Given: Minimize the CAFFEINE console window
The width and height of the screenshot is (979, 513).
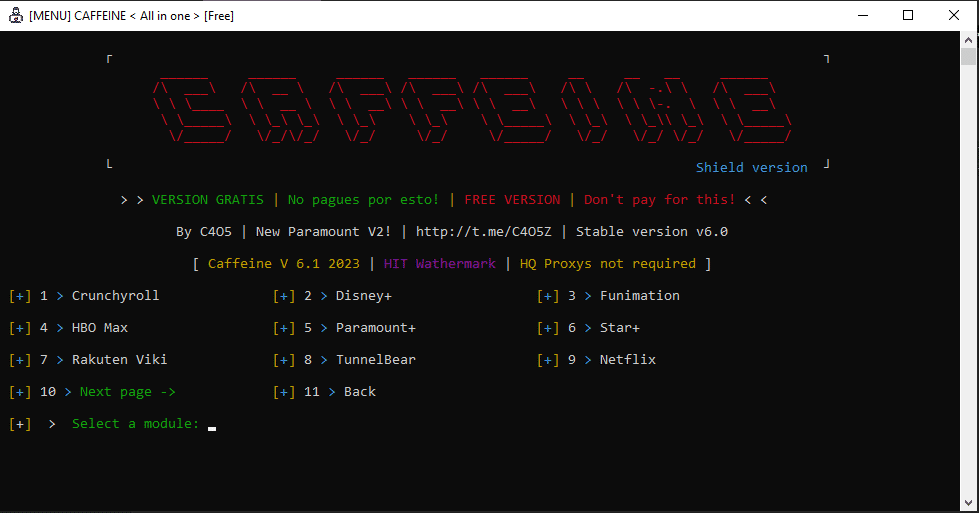Looking at the screenshot, I should pyautogui.click(x=863, y=15).
